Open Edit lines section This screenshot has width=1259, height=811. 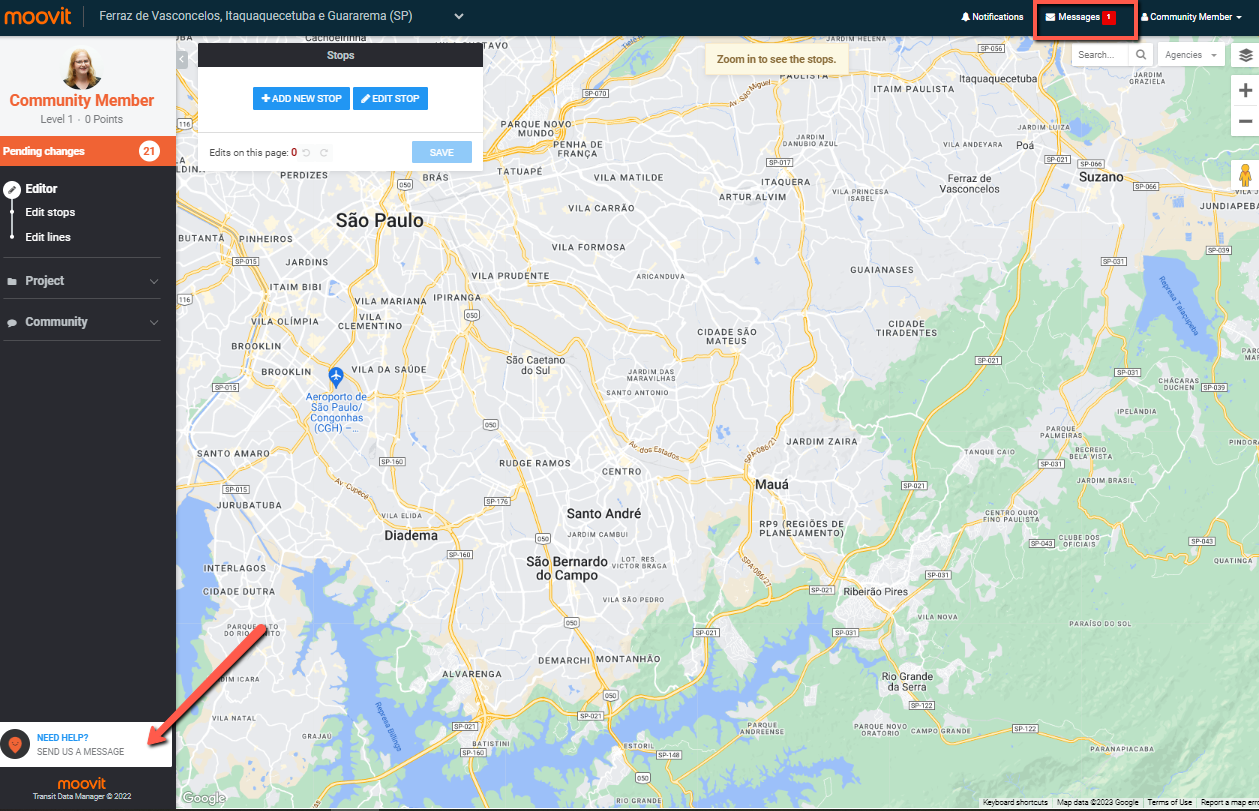coord(48,237)
